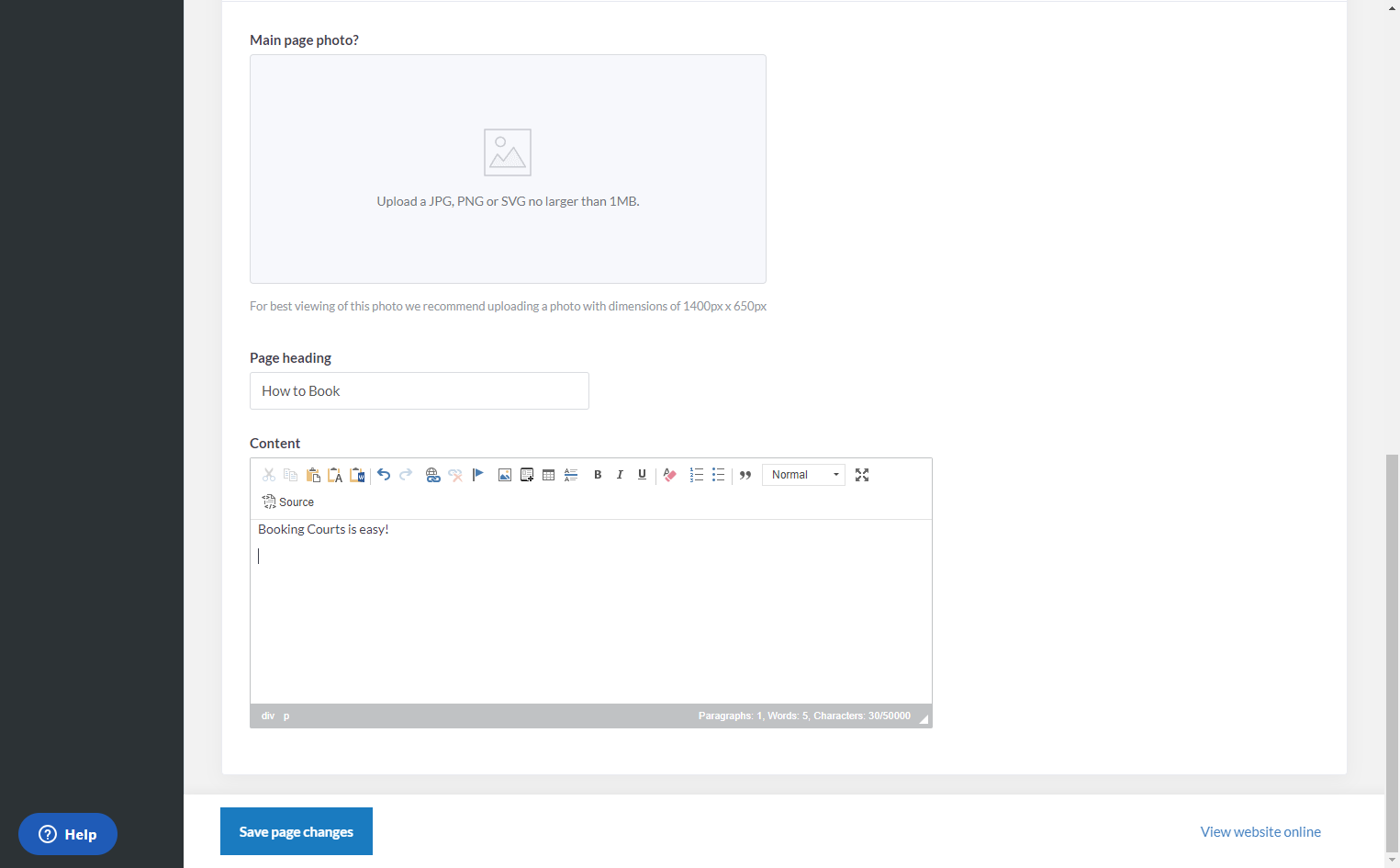Redo the last edit
The width and height of the screenshot is (1400, 868).
406,475
